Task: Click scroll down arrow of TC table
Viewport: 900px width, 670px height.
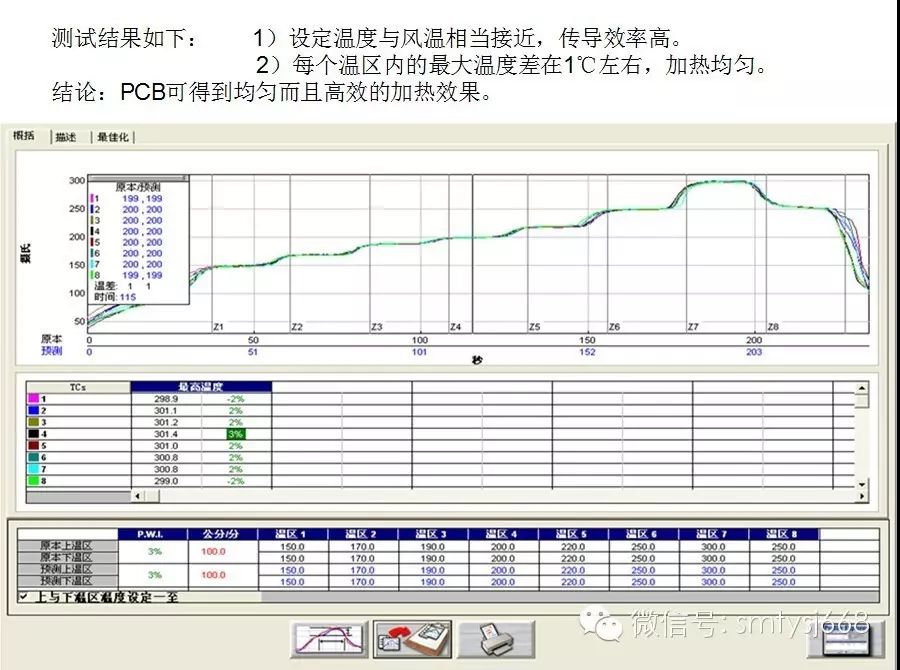Action: (862, 485)
